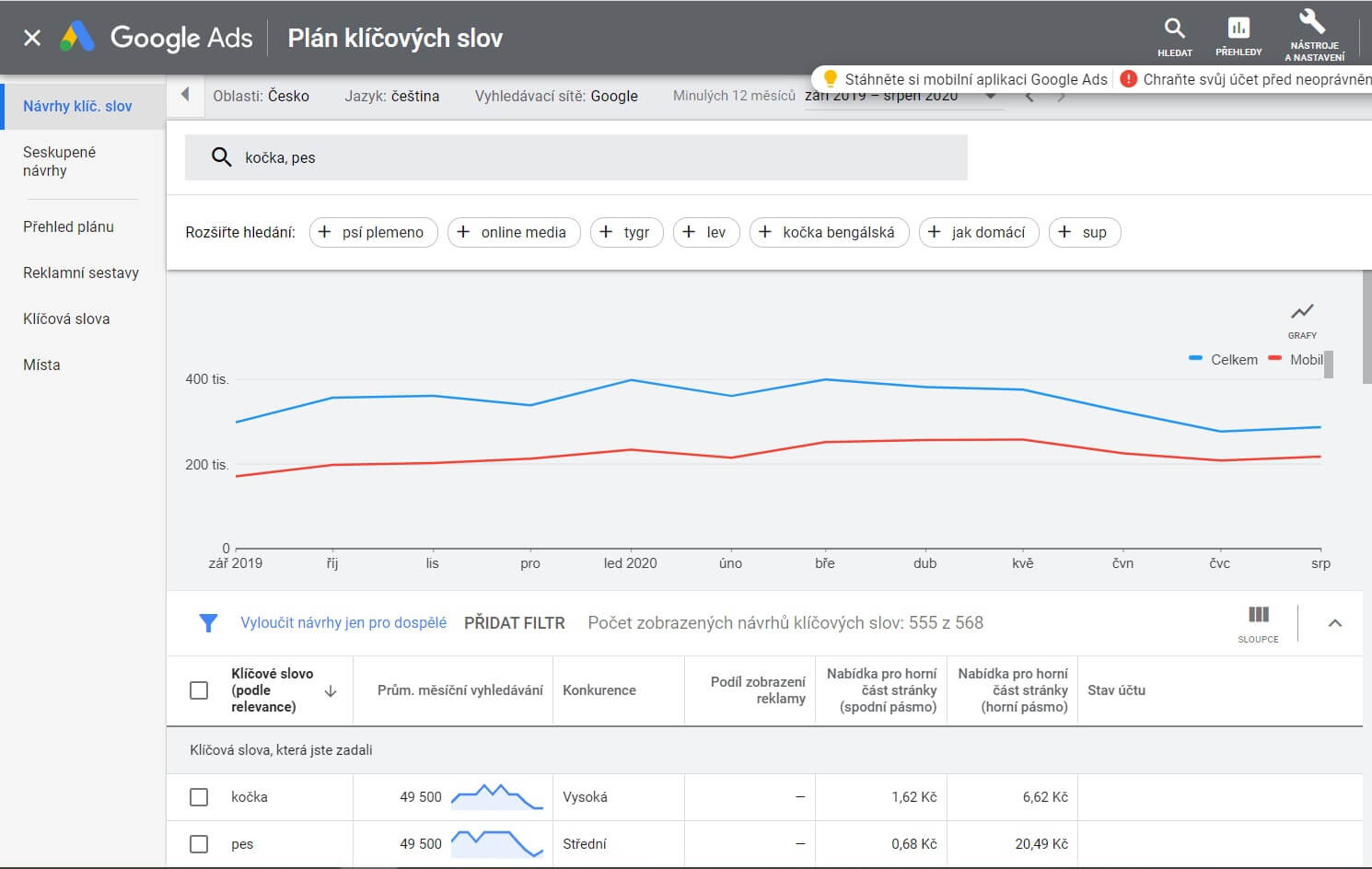The image size is (1372, 869).
Task: Click the Střední competition value
Action: click(585, 844)
